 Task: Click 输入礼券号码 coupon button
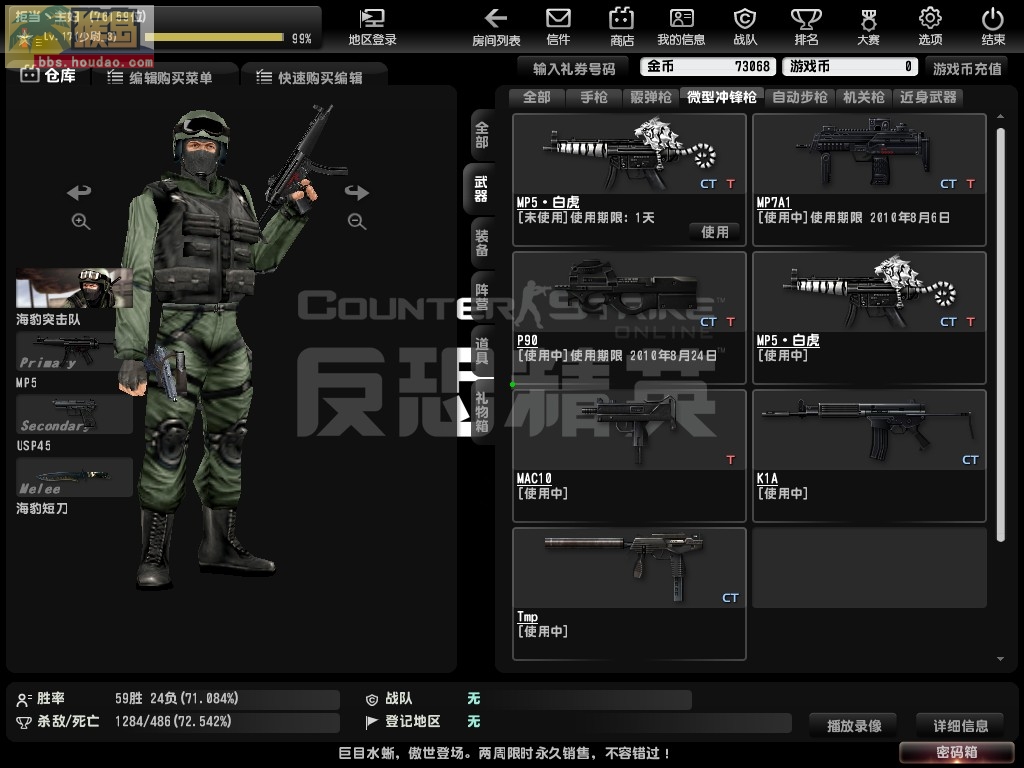point(573,68)
